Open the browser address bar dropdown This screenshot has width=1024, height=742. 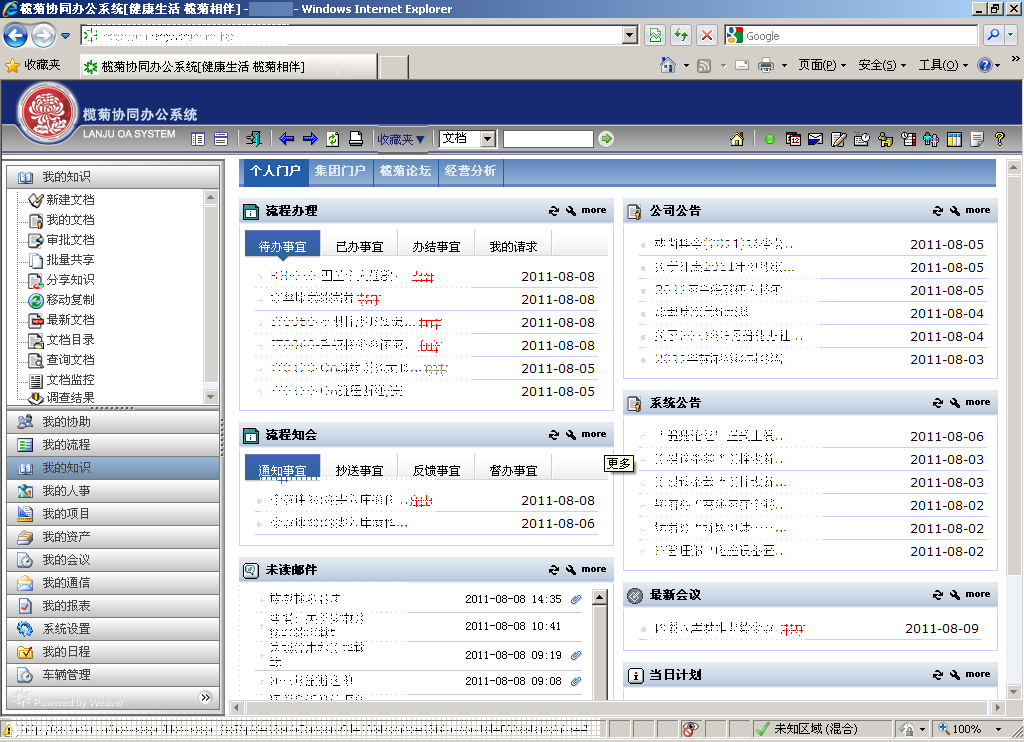(x=629, y=35)
